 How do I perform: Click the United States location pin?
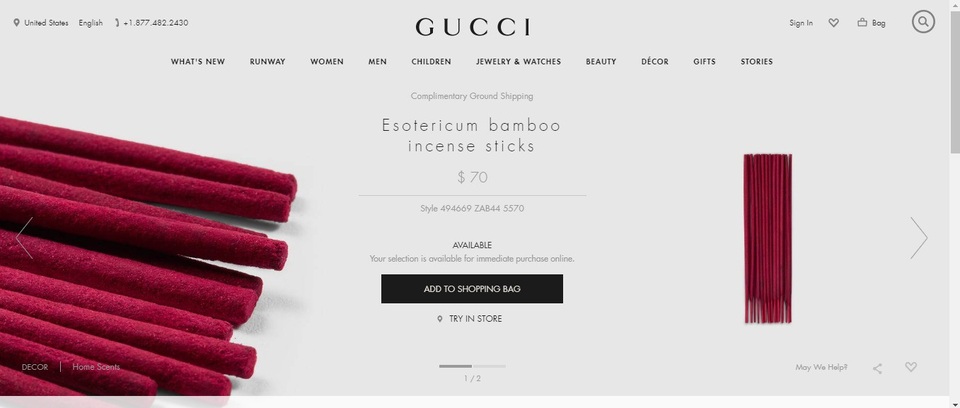17,23
